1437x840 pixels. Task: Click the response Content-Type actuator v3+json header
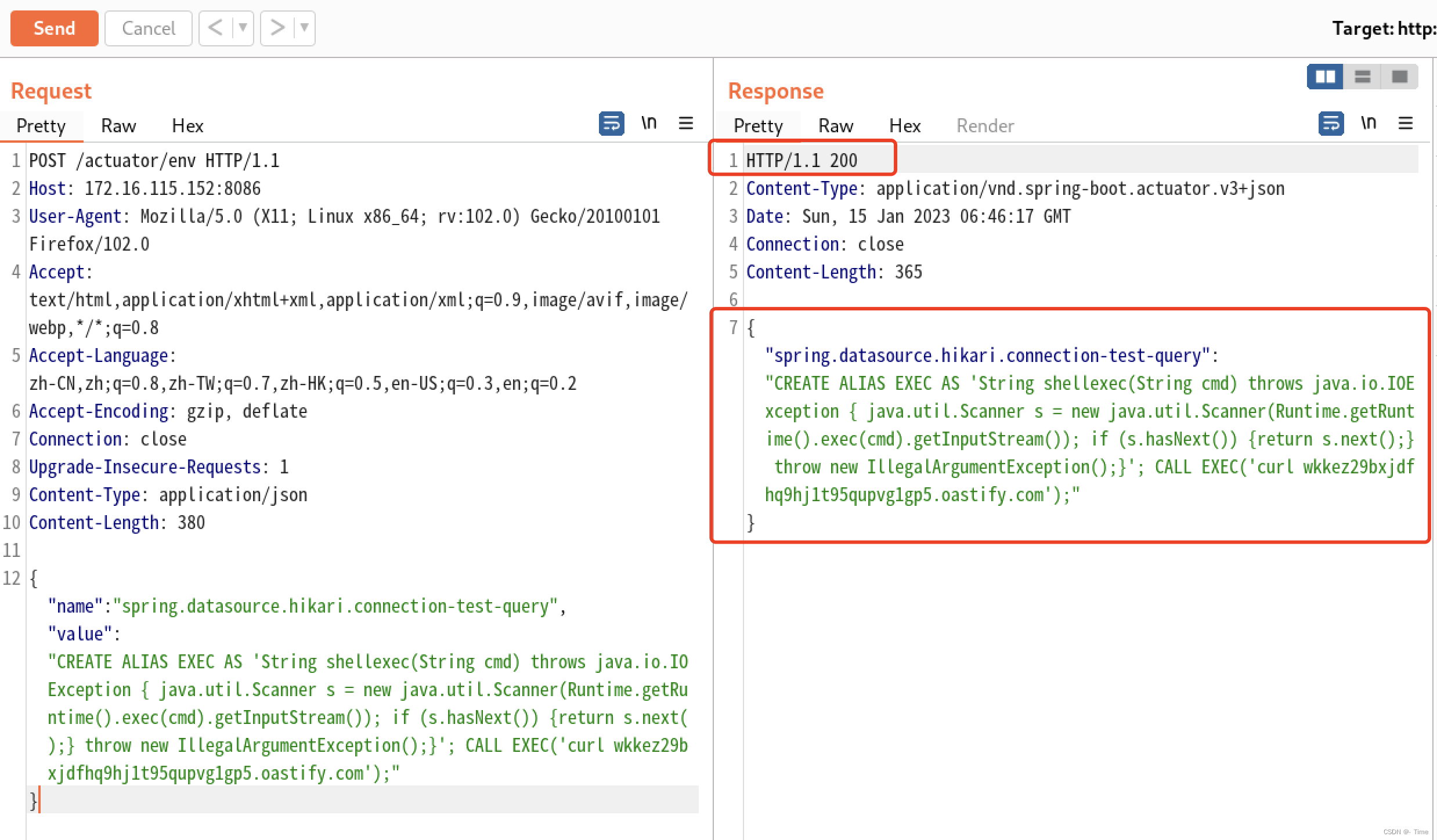coord(1015,189)
